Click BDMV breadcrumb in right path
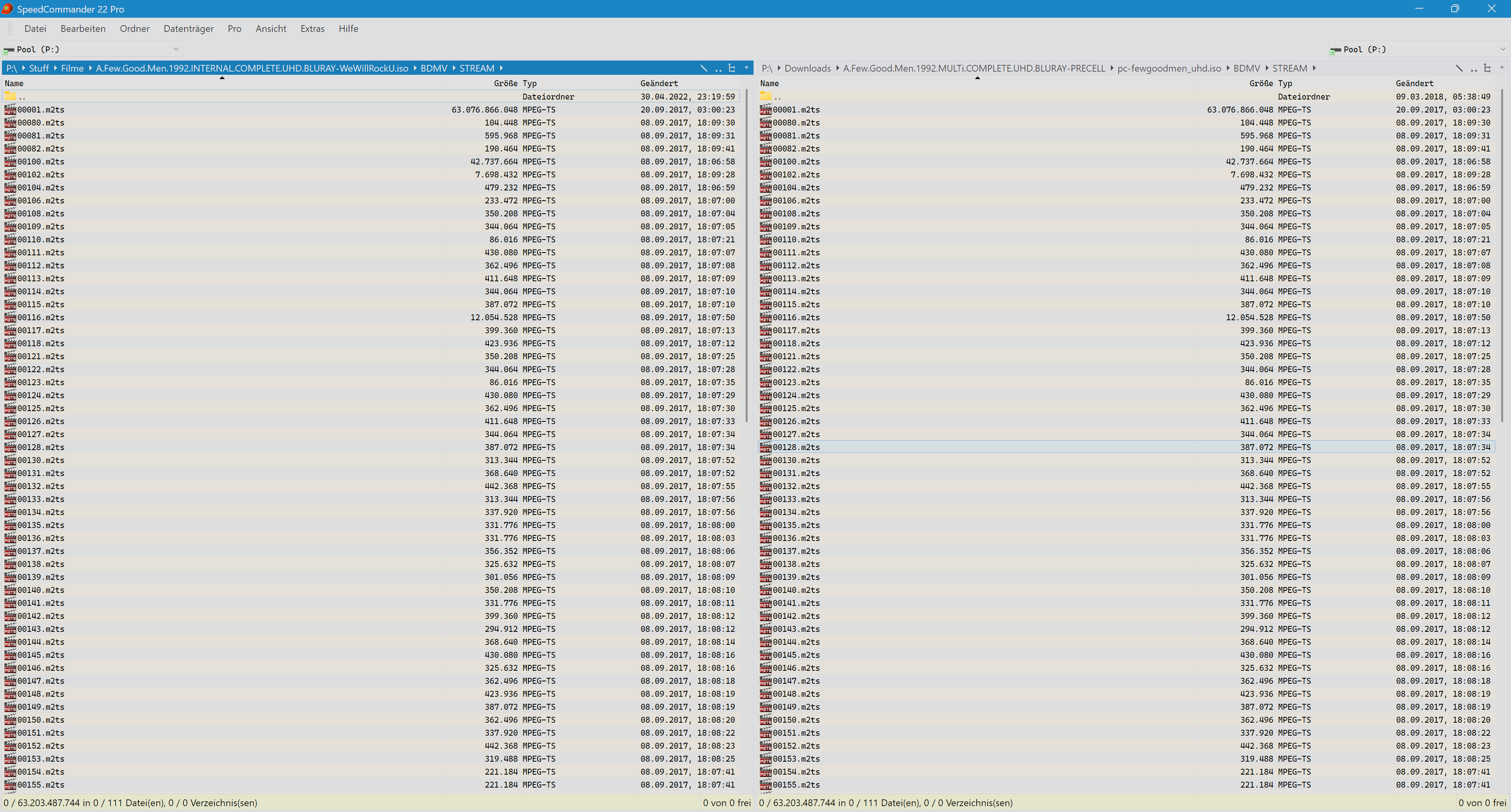The height and width of the screenshot is (812, 1511). pyautogui.click(x=1247, y=68)
